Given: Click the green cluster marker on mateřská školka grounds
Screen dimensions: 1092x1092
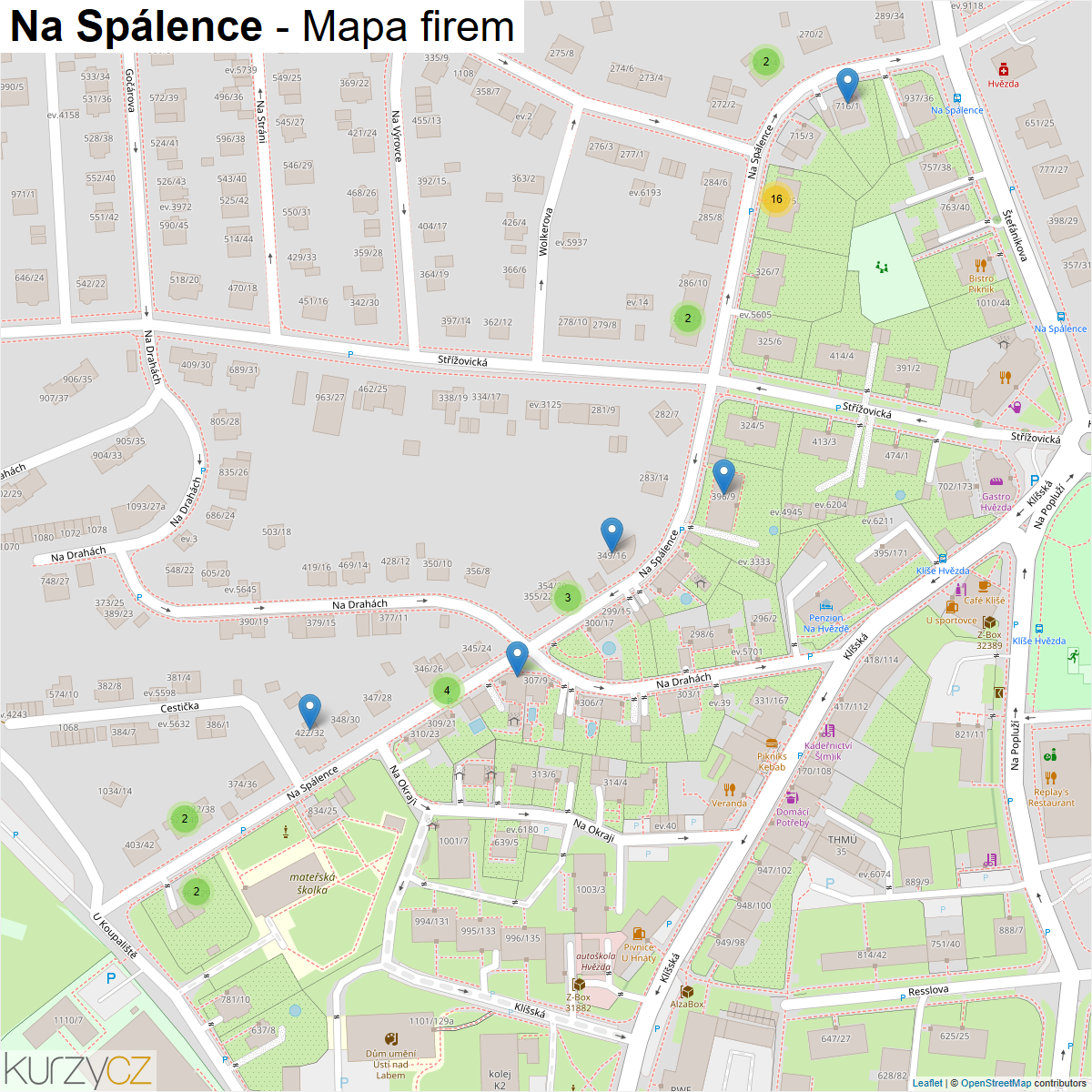Looking at the screenshot, I should point(196,891).
